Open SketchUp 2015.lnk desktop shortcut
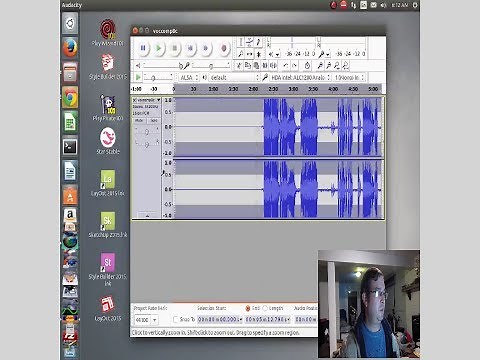Viewport: 480px width, 360px height. coord(108,224)
